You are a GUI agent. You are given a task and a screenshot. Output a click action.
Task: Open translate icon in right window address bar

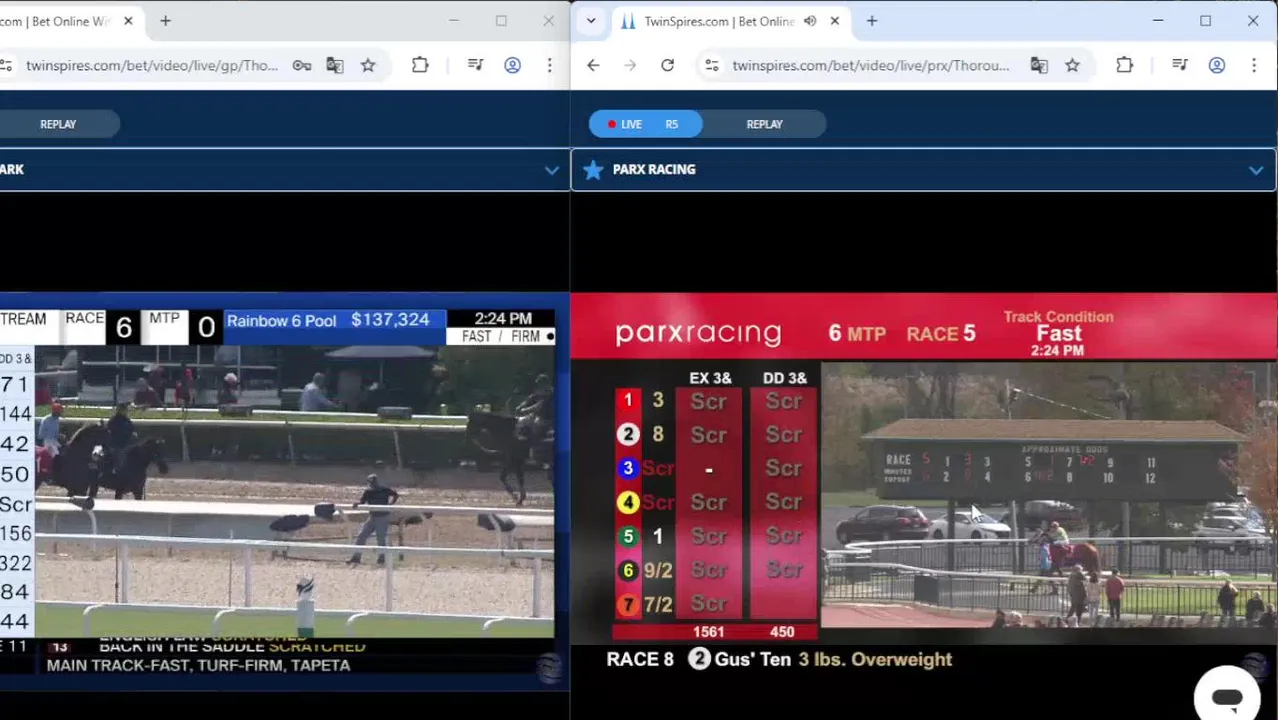click(x=1039, y=65)
